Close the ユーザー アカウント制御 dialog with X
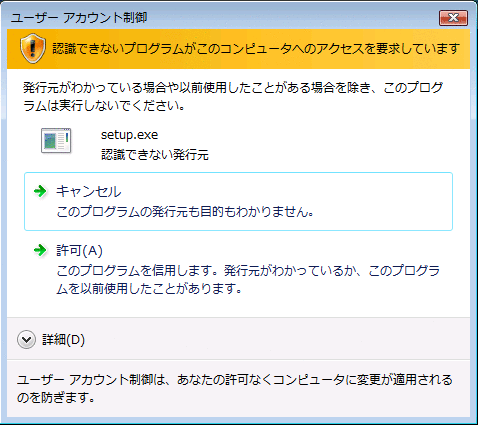 (x=453, y=18)
